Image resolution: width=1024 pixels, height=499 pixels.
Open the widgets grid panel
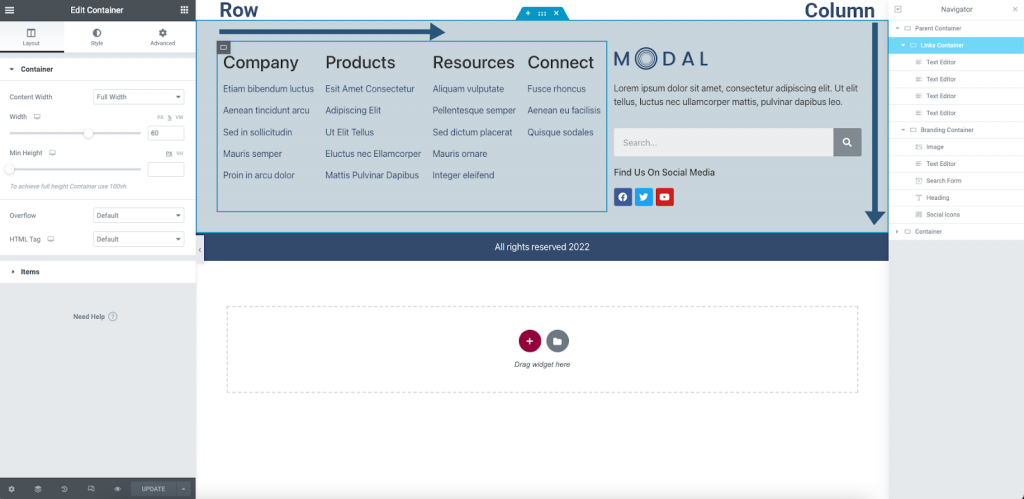[184, 10]
